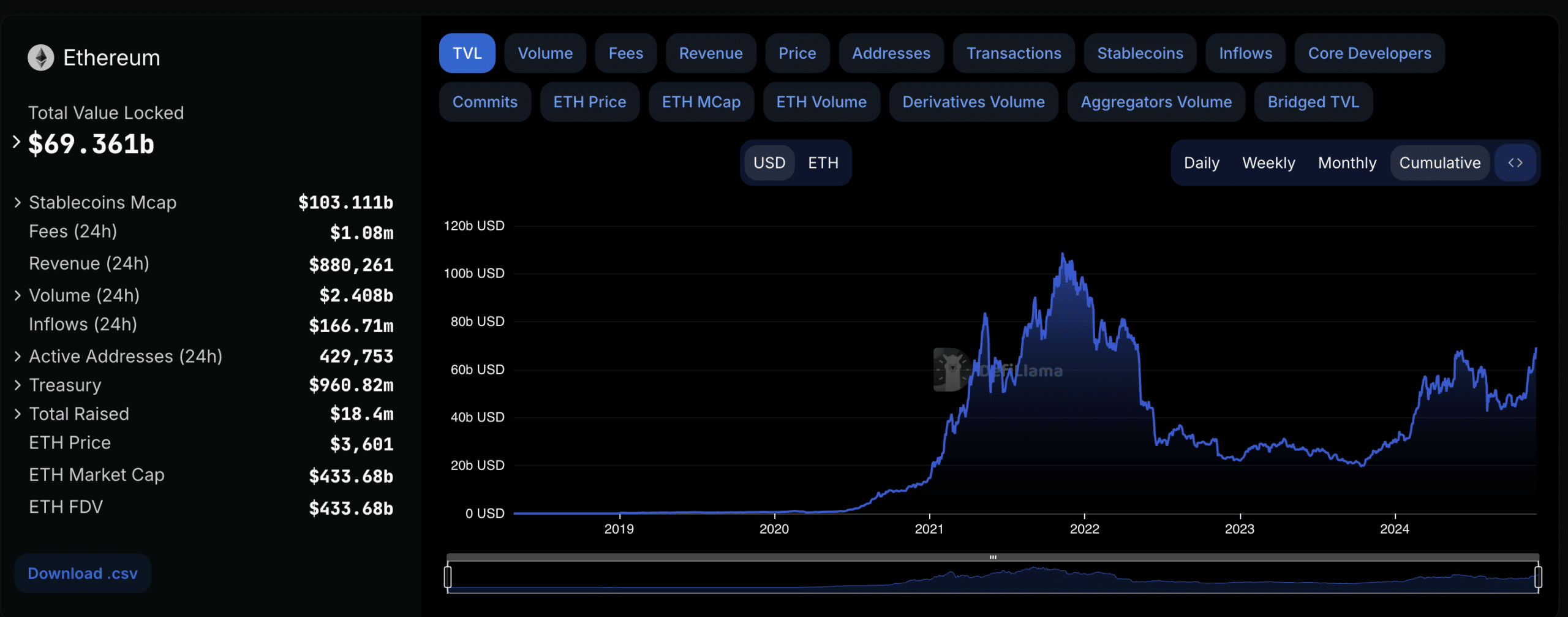Viewport: 1568px width, 617px height.
Task: Click the Revenue (24h) value $880,261
Action: [352, 265]
